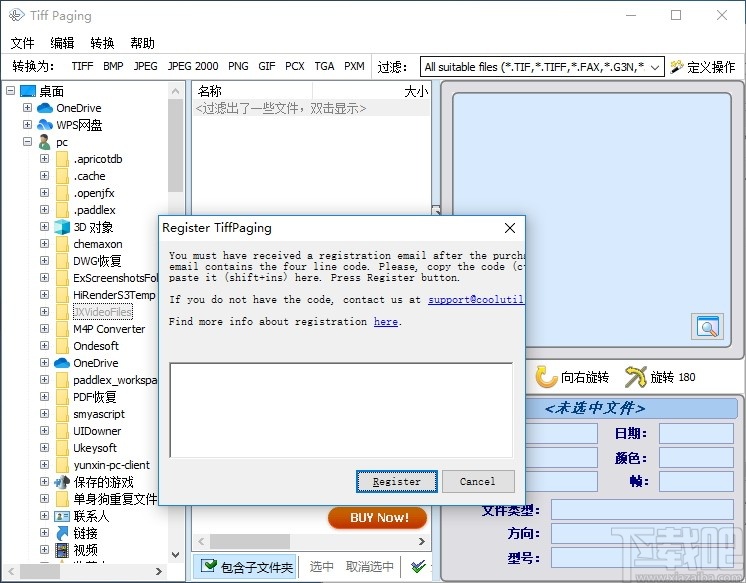Click 取消选中 to uncheck files
The image size is (746, 583).
pyautogui.click(x=370, y=566)
